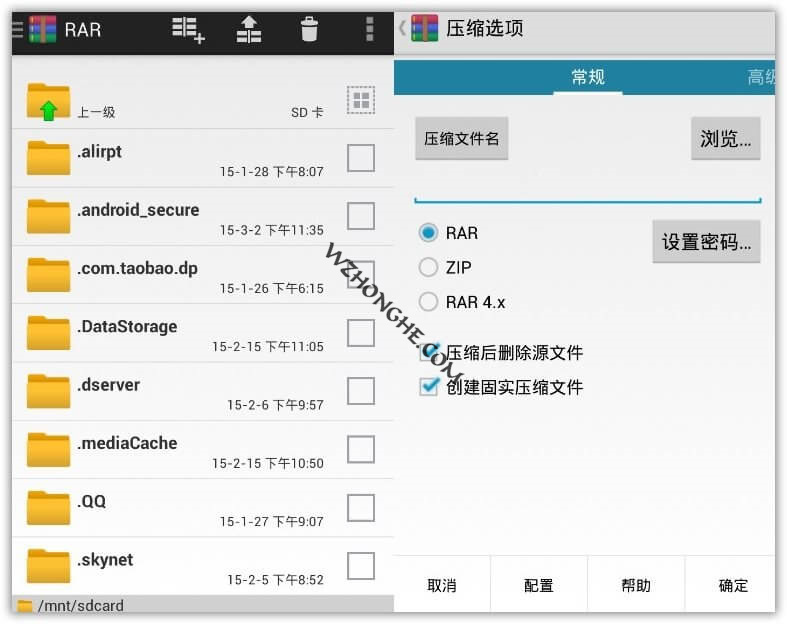The image size is (787, 624).
Task: Tap the RAR logo in compression options header
Action: pyautogui.click(x=425, y=28)
